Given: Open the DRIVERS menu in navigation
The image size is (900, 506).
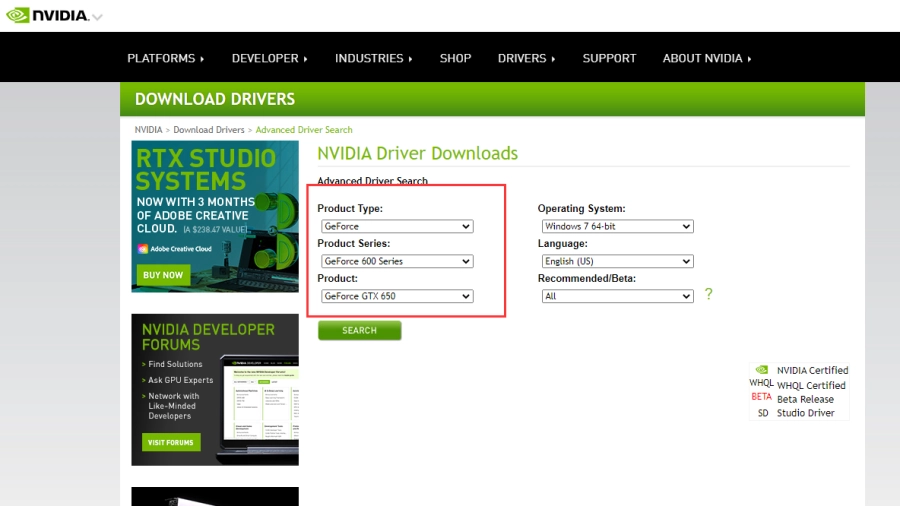Looking at the screenshot, I should coord(526,58).
